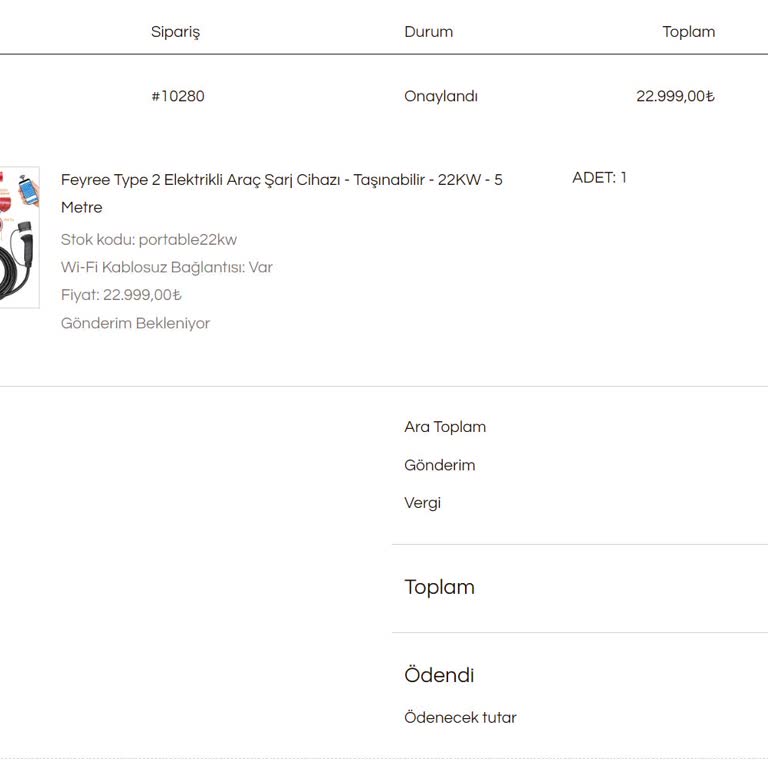Screen dimensions: 768x768
Task: Click the Vergi summary label
Action: tap(422, 503)
